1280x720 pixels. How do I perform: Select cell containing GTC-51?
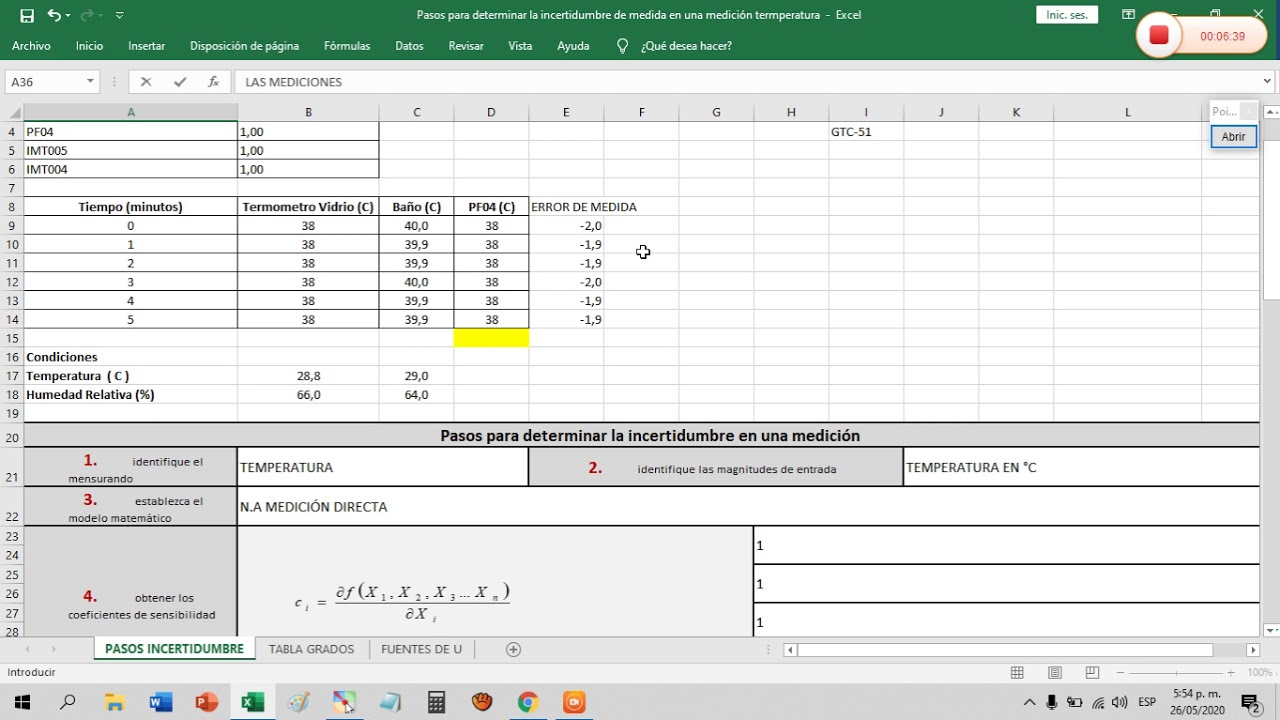click(866, 131)
